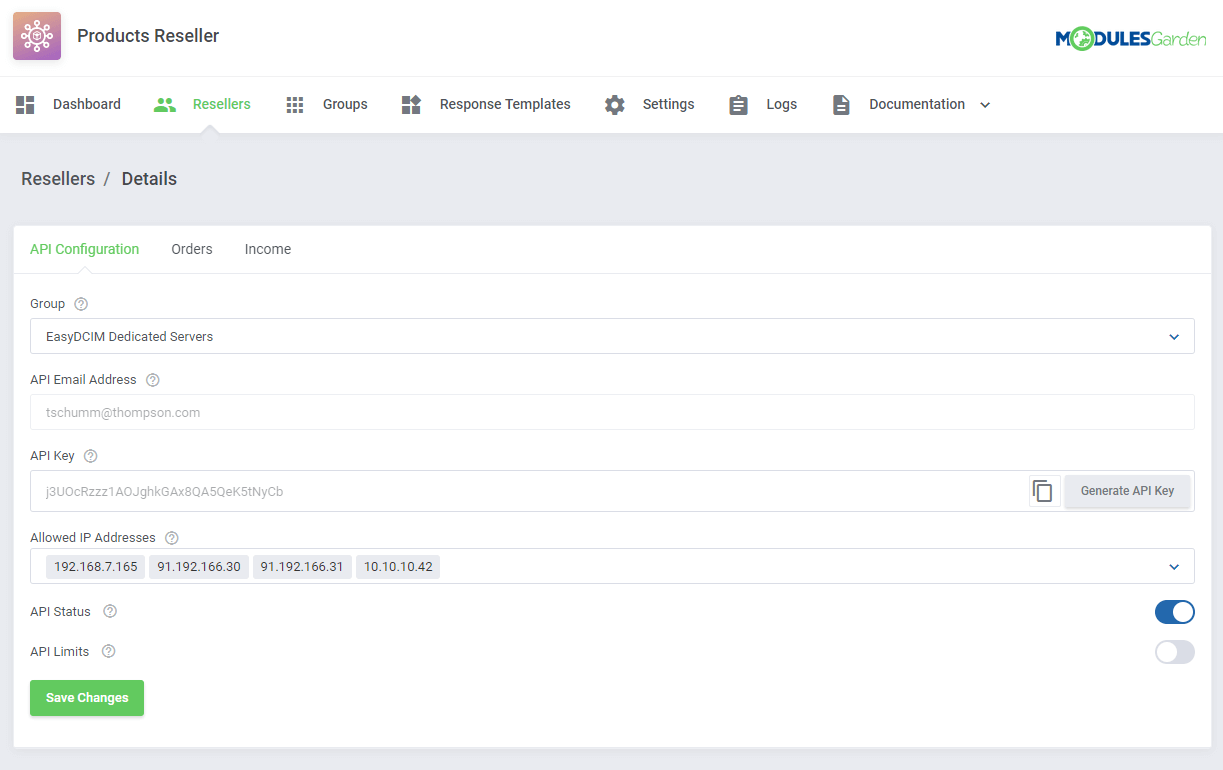The height and width of the screenshot is (770, 1223).
Task: Click the Documentation document icon
Action: pyautogui.click(x=840, y=104)
